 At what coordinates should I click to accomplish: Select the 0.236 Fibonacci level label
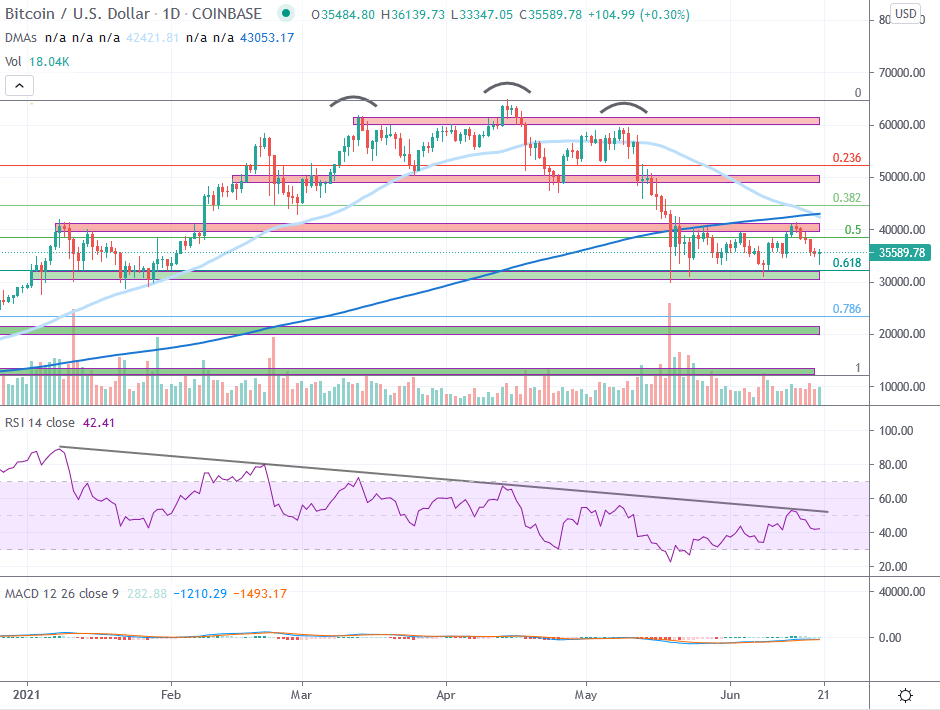tap(847, 158)
